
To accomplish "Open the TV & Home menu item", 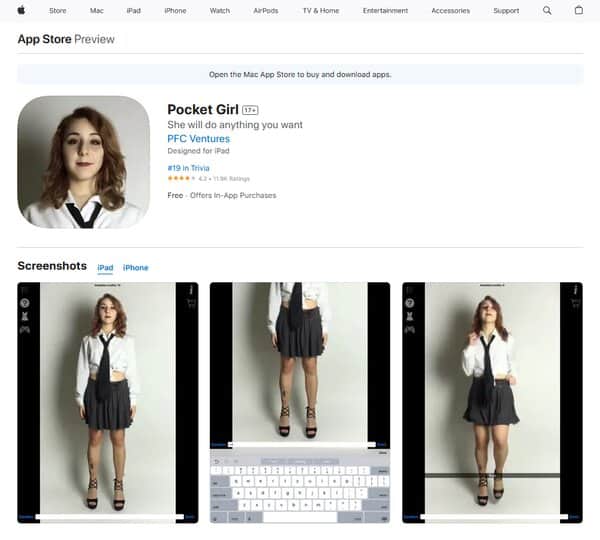I will coord(321,11).
